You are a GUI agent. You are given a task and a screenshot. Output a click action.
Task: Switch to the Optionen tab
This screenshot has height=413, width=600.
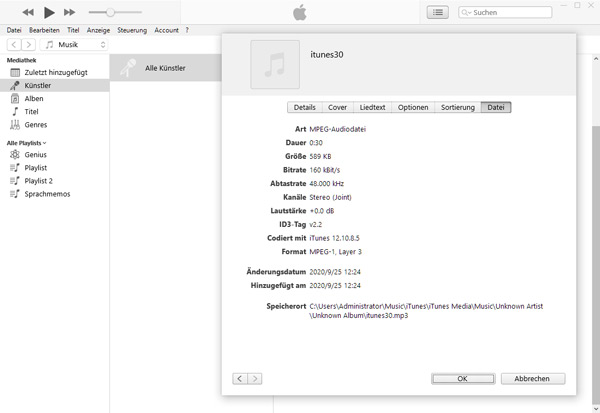[x=413, y=108]
